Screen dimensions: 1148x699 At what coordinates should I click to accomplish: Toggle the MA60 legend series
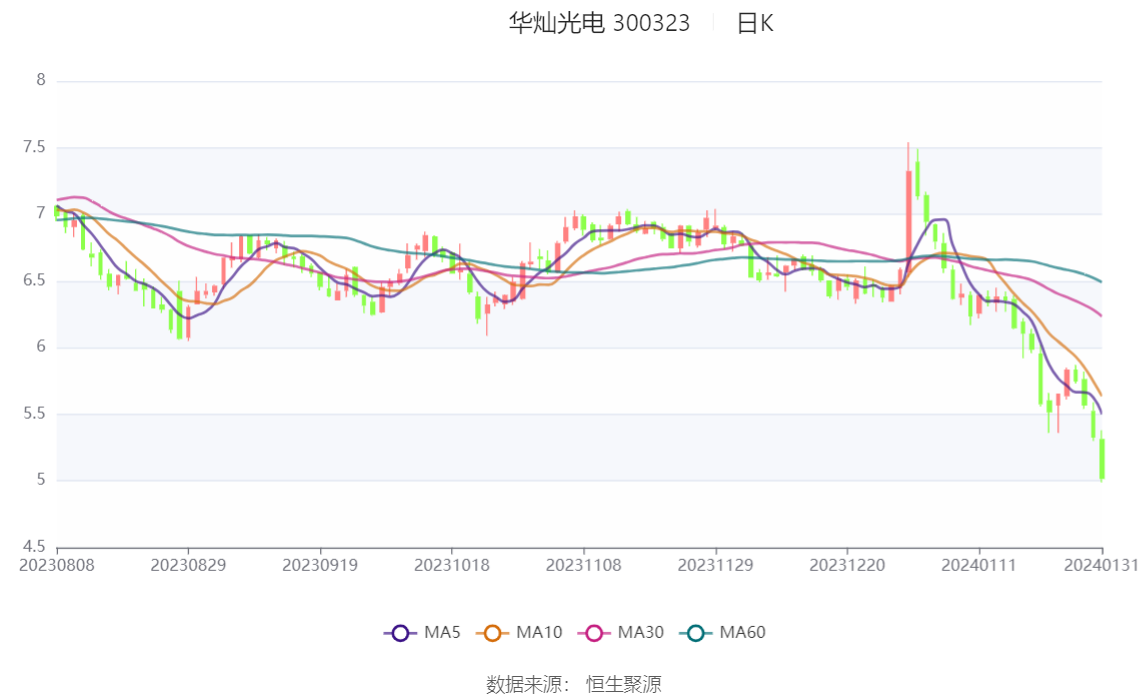723,632
